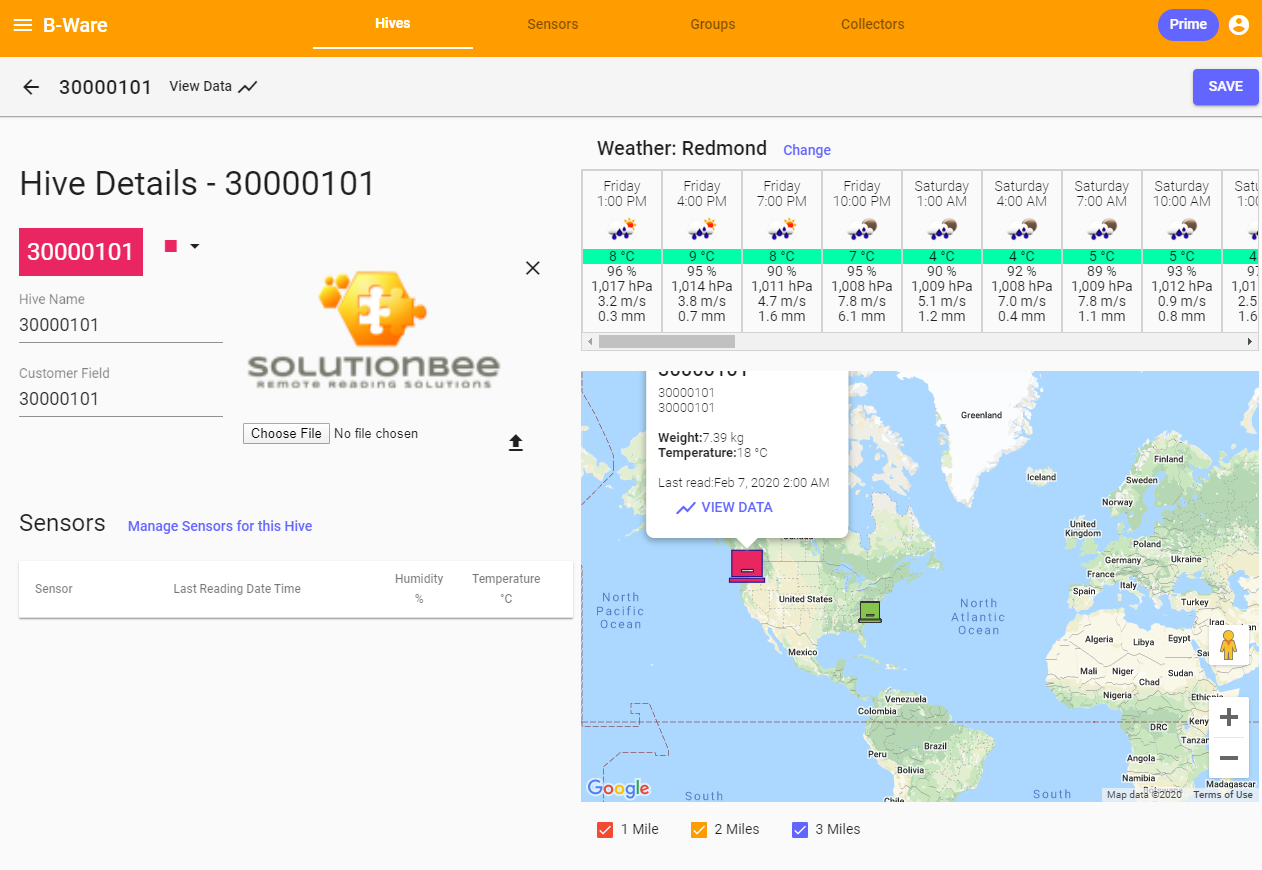Open the user account profile icon
The height and width of the screenshot is (870, 1262).
point(1239,25)
